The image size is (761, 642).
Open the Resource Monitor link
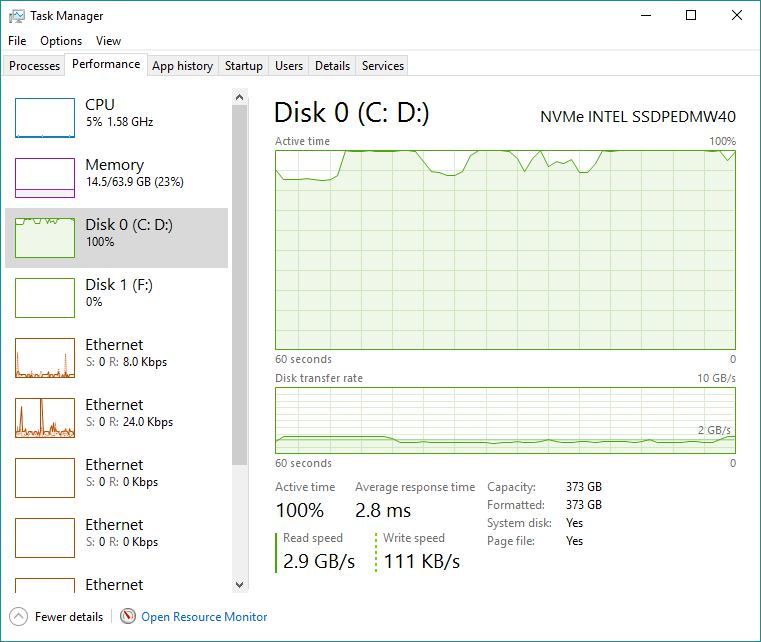[204, 617]
